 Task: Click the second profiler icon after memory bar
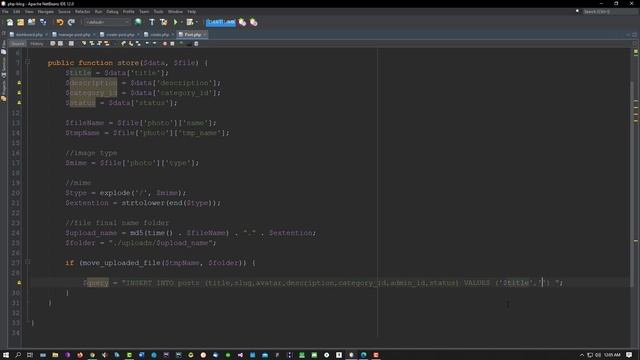253,22
